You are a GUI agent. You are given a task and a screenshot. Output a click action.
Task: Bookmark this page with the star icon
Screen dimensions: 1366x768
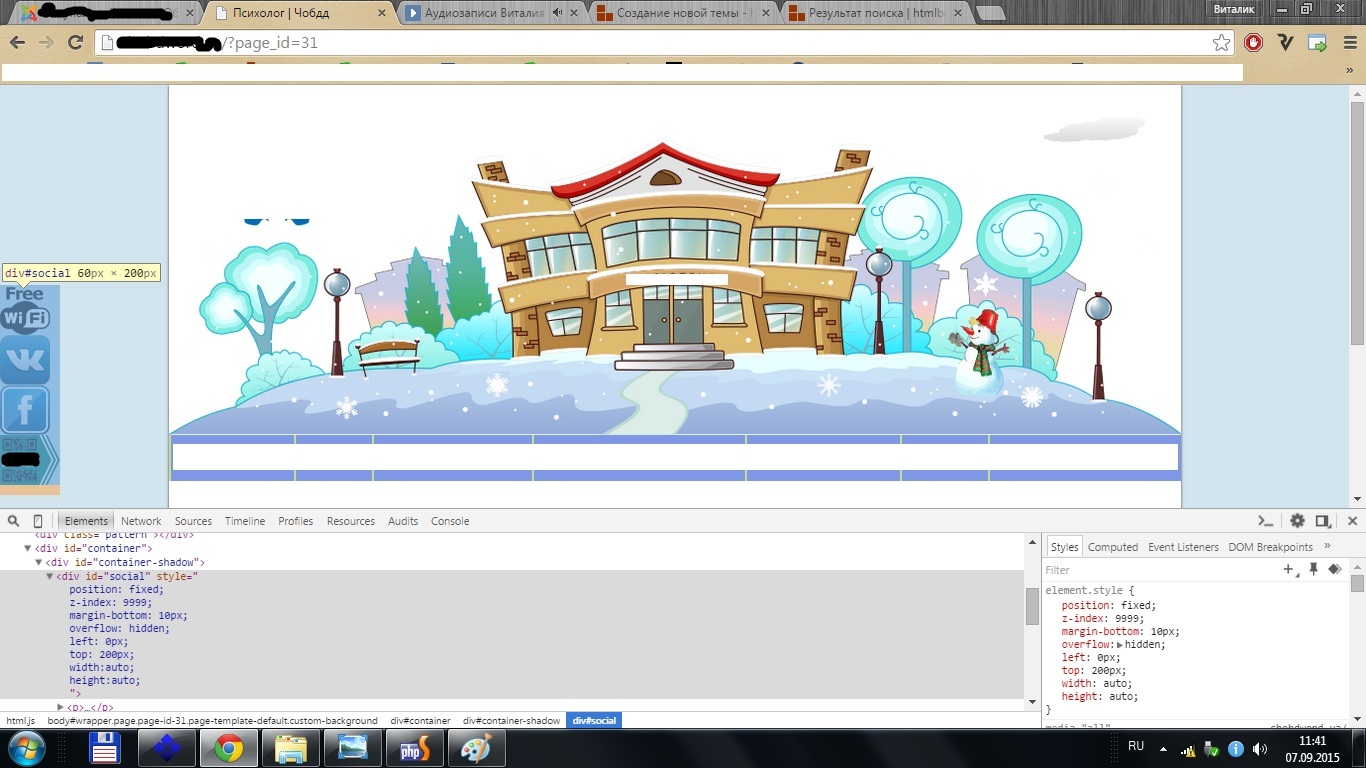click(x=1221, y=43)
